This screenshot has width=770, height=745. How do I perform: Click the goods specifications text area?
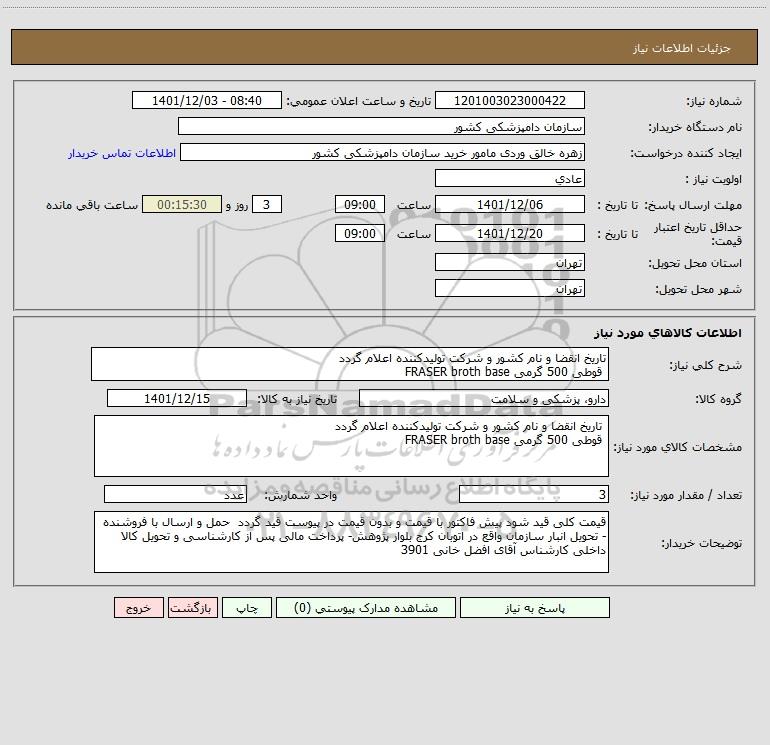(351, 446)
